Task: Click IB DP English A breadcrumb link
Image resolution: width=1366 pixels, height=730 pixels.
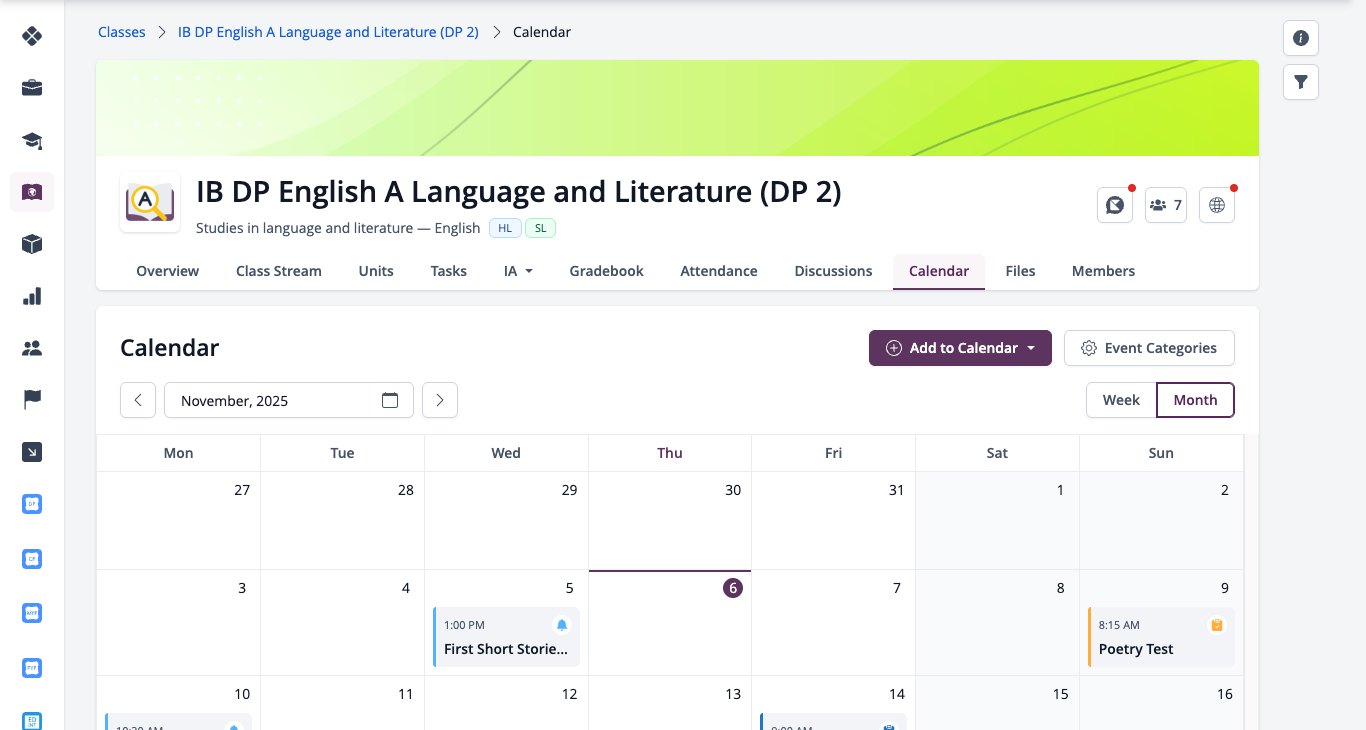Action: (328, 32)
